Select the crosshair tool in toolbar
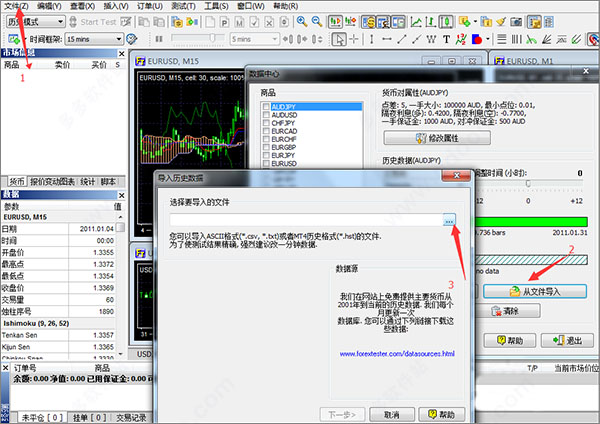 (357, 38)
